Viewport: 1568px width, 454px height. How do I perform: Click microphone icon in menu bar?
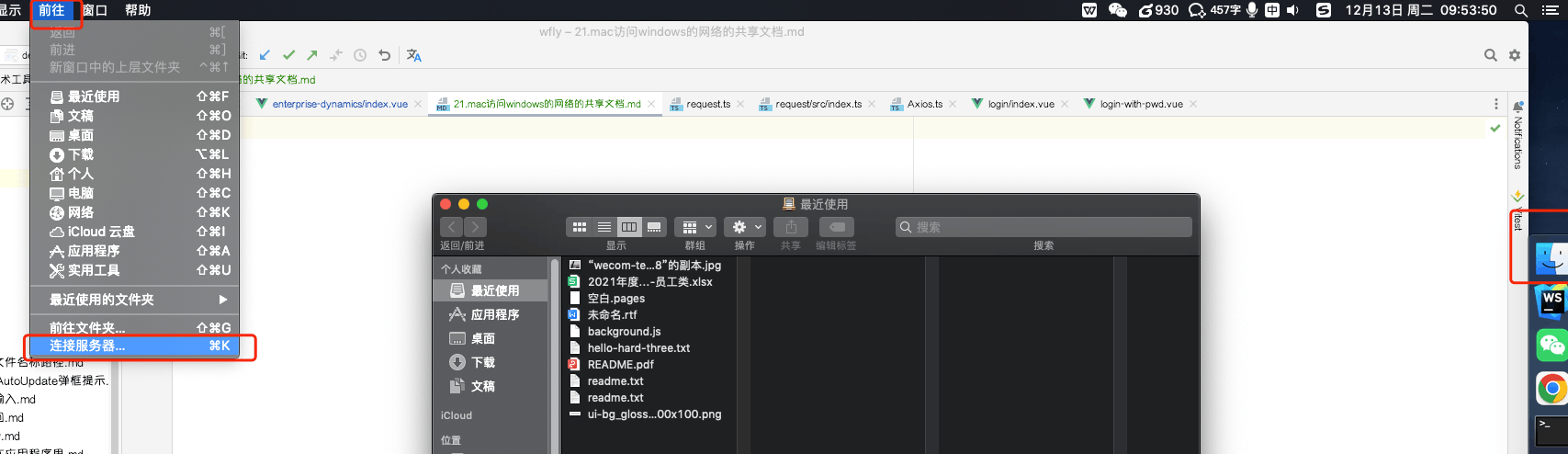1251,10
